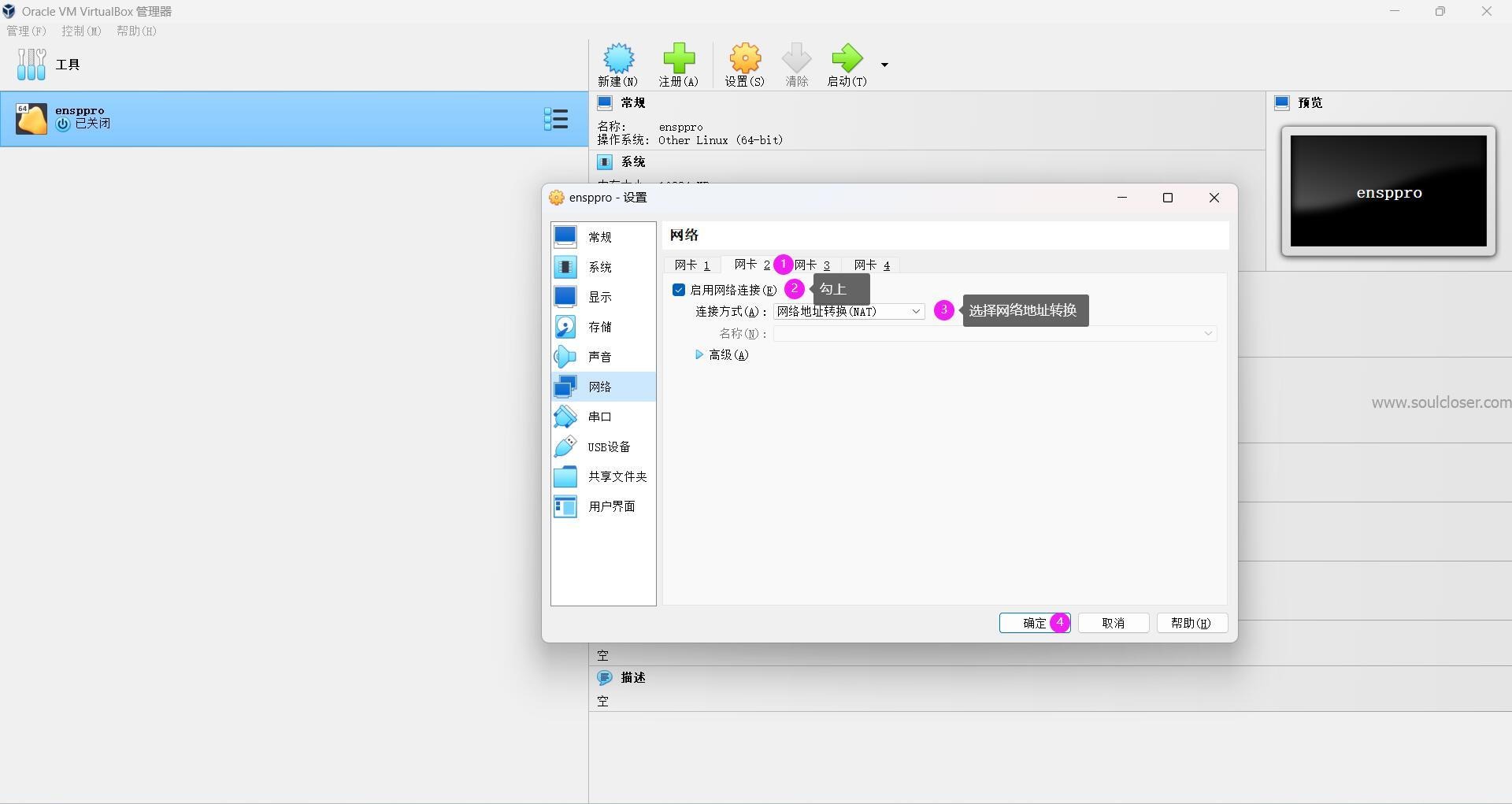Open the dropdown arrow next to 启动
This screenshot has height=804, width=1512.
pos(884,65)
